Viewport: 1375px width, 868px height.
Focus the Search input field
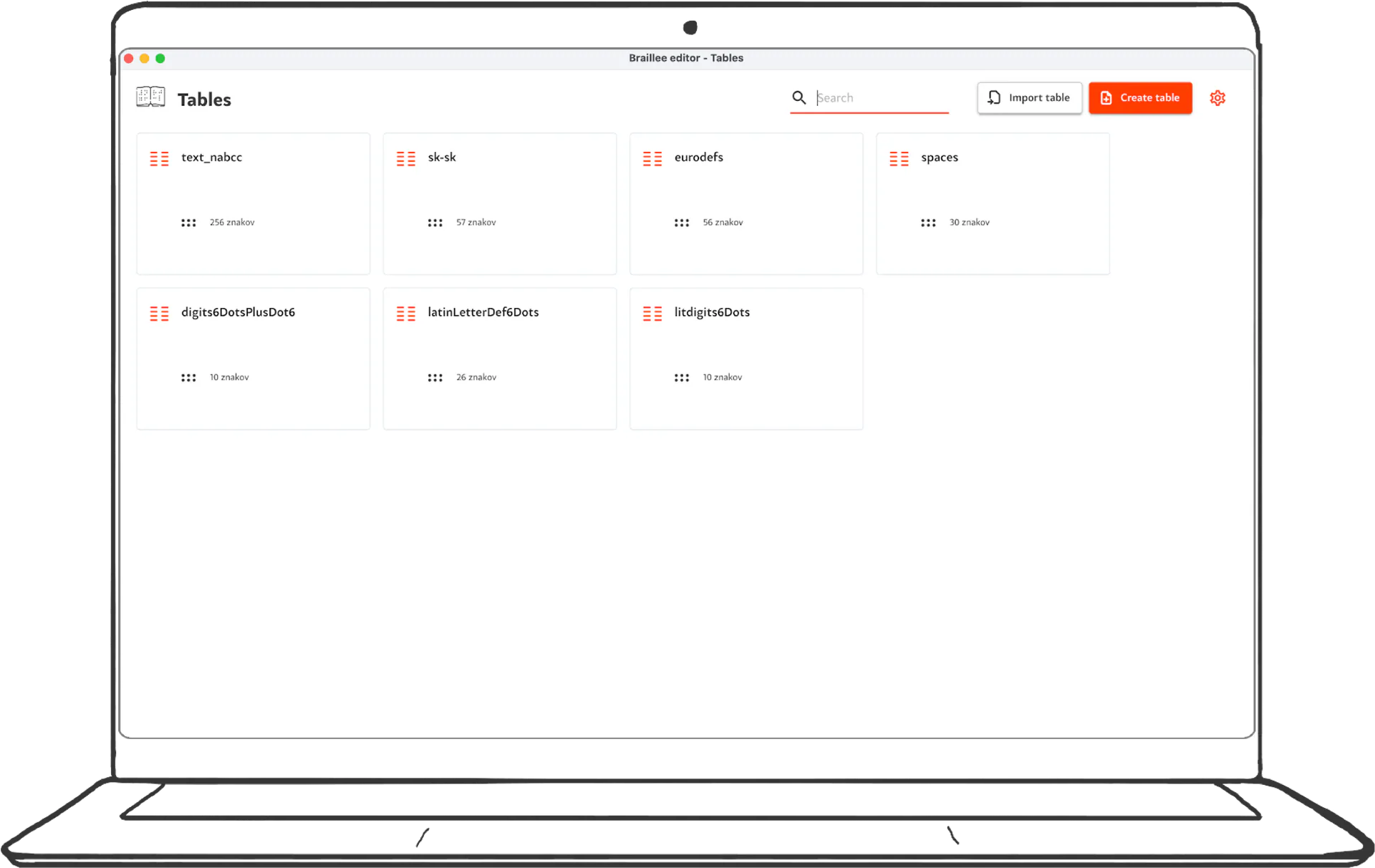click(x=881, y=97)
